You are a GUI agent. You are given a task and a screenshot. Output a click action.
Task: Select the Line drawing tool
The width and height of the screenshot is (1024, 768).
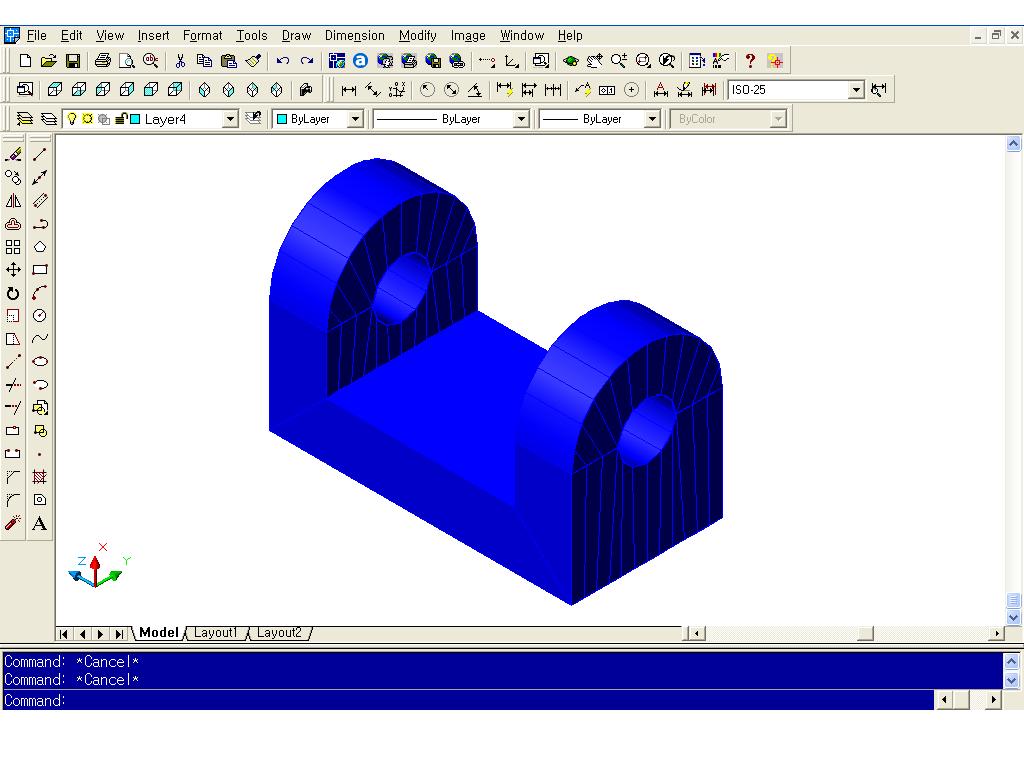click(x=40, y=155)
